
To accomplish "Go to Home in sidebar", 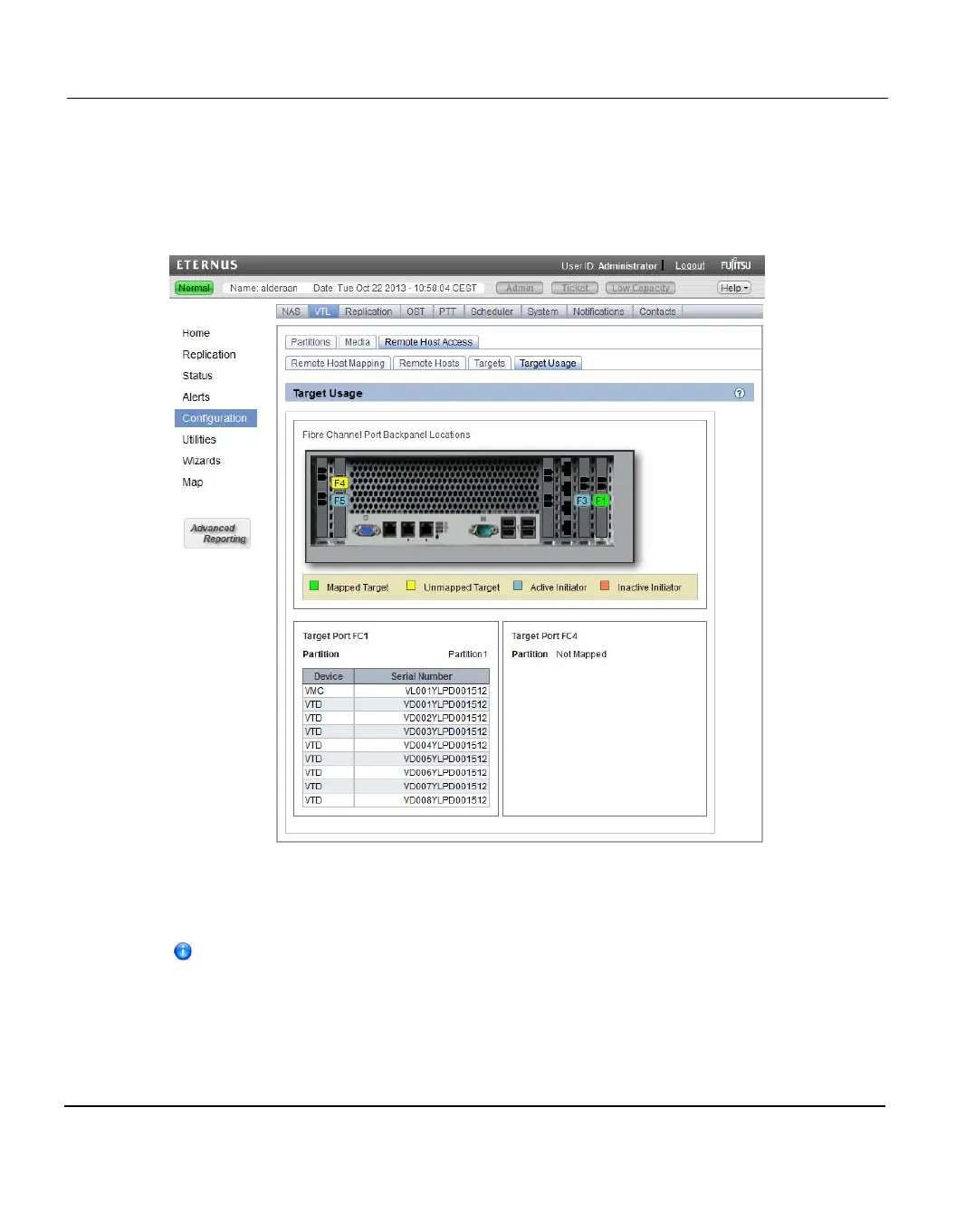I will pyautogui.click(x=196, y=333).
